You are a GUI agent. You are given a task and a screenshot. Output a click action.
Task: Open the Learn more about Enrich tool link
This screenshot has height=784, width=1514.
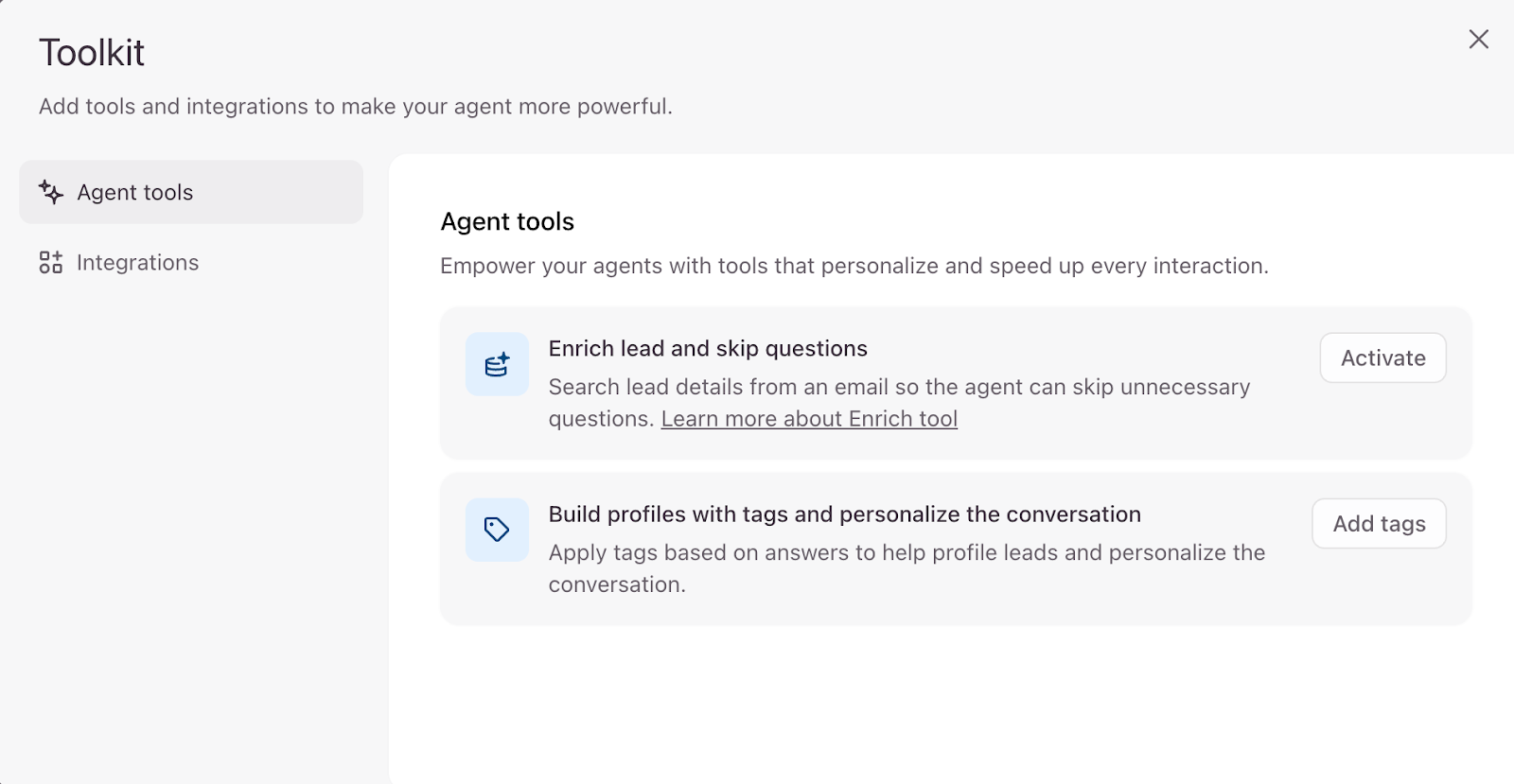pos(809,419)
